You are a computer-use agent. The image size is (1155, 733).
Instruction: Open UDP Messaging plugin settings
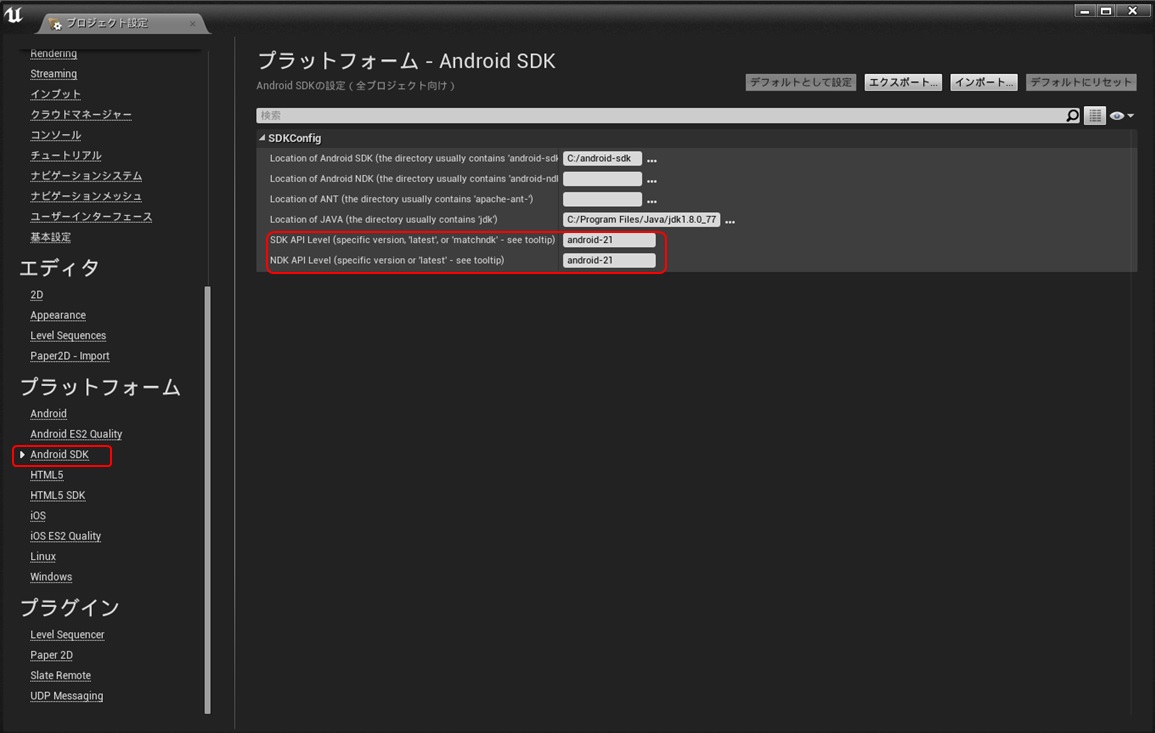click(x=66, y=695)
